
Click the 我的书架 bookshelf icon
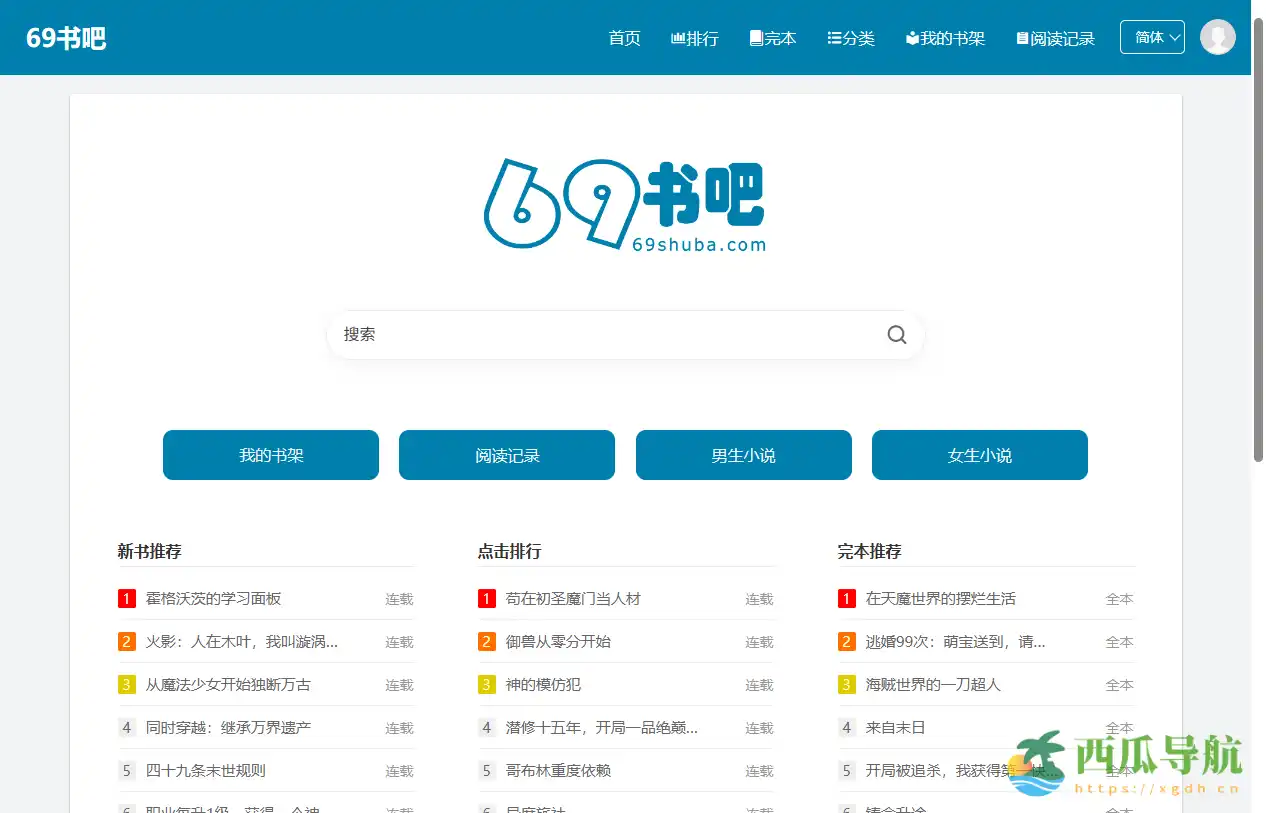(x=911, y=37)
